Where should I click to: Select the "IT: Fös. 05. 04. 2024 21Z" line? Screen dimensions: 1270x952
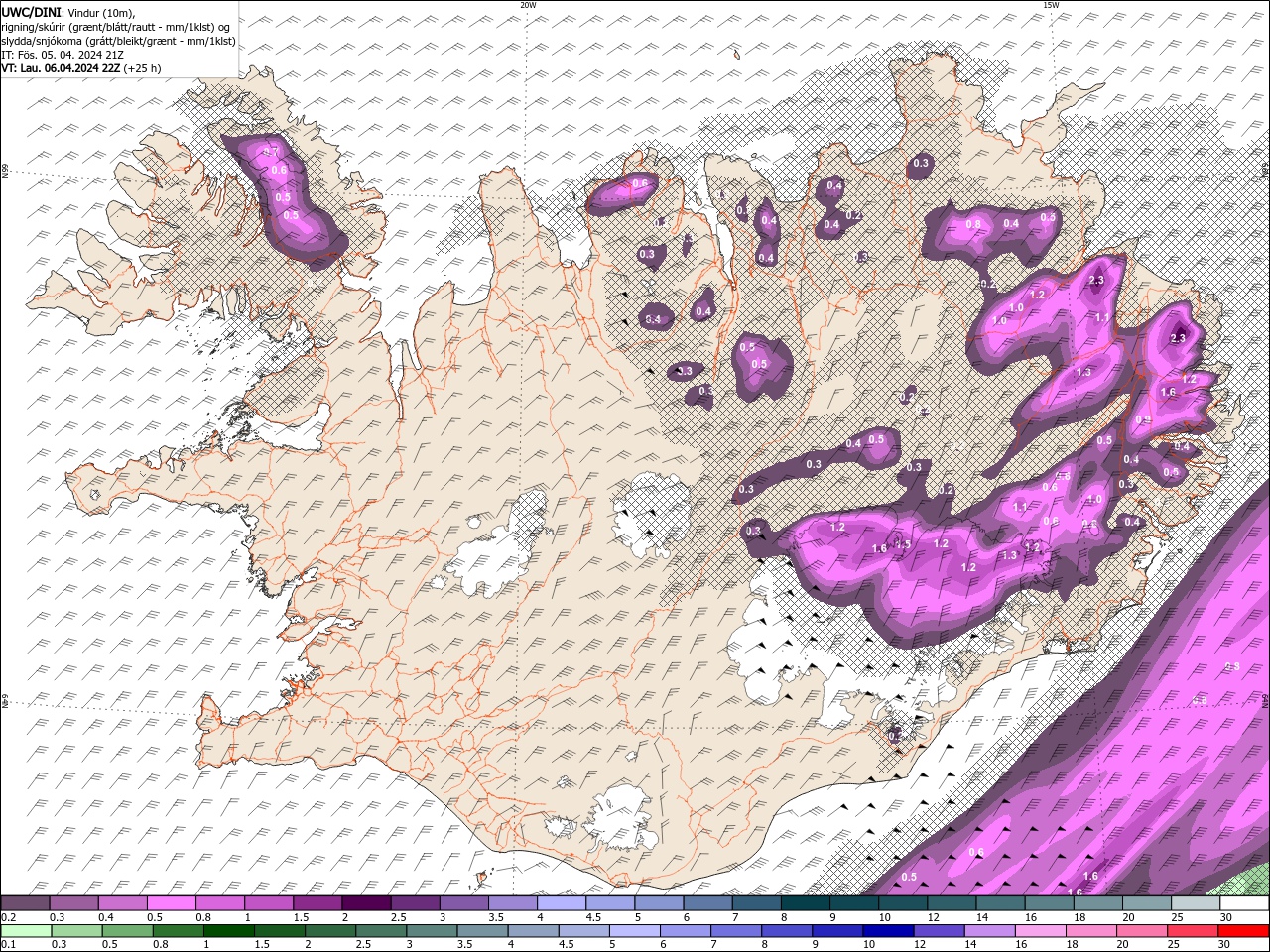pos(62,55)
